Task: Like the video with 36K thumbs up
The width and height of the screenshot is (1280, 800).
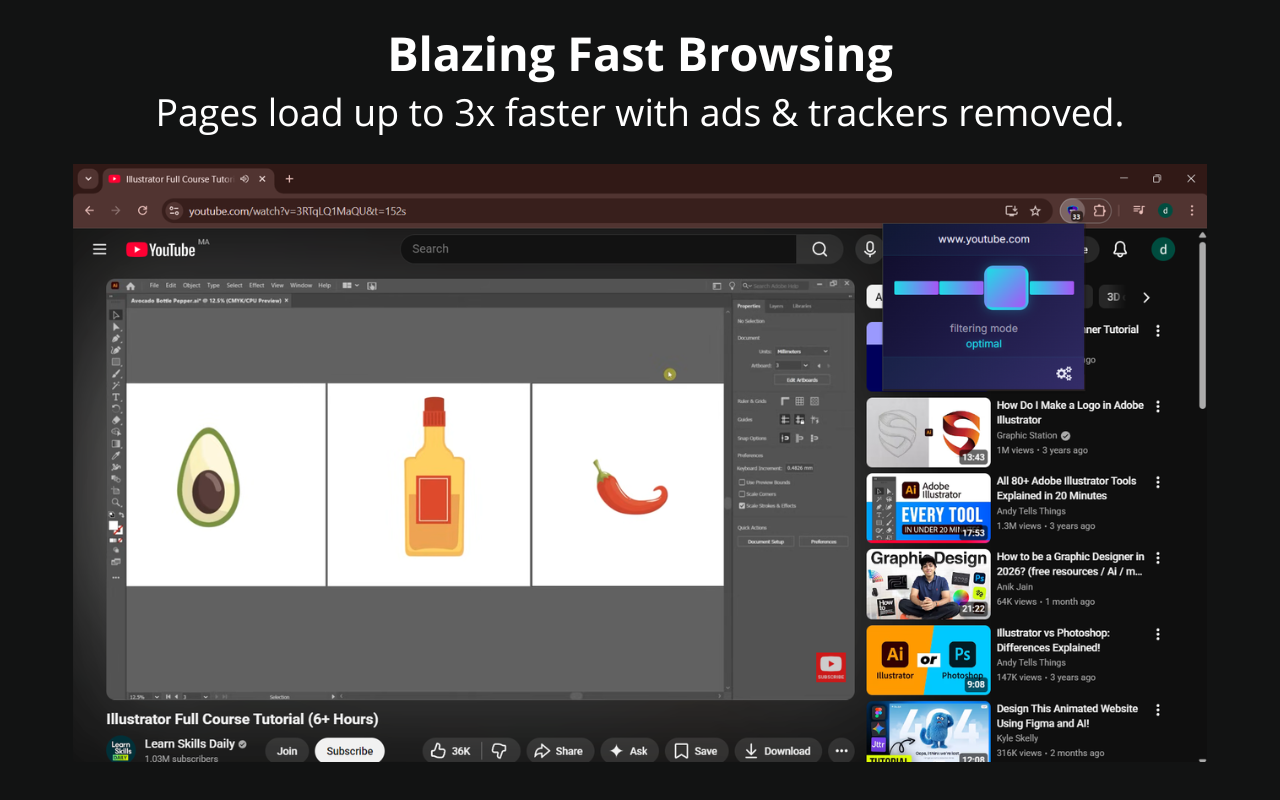Action: [450, 751]
